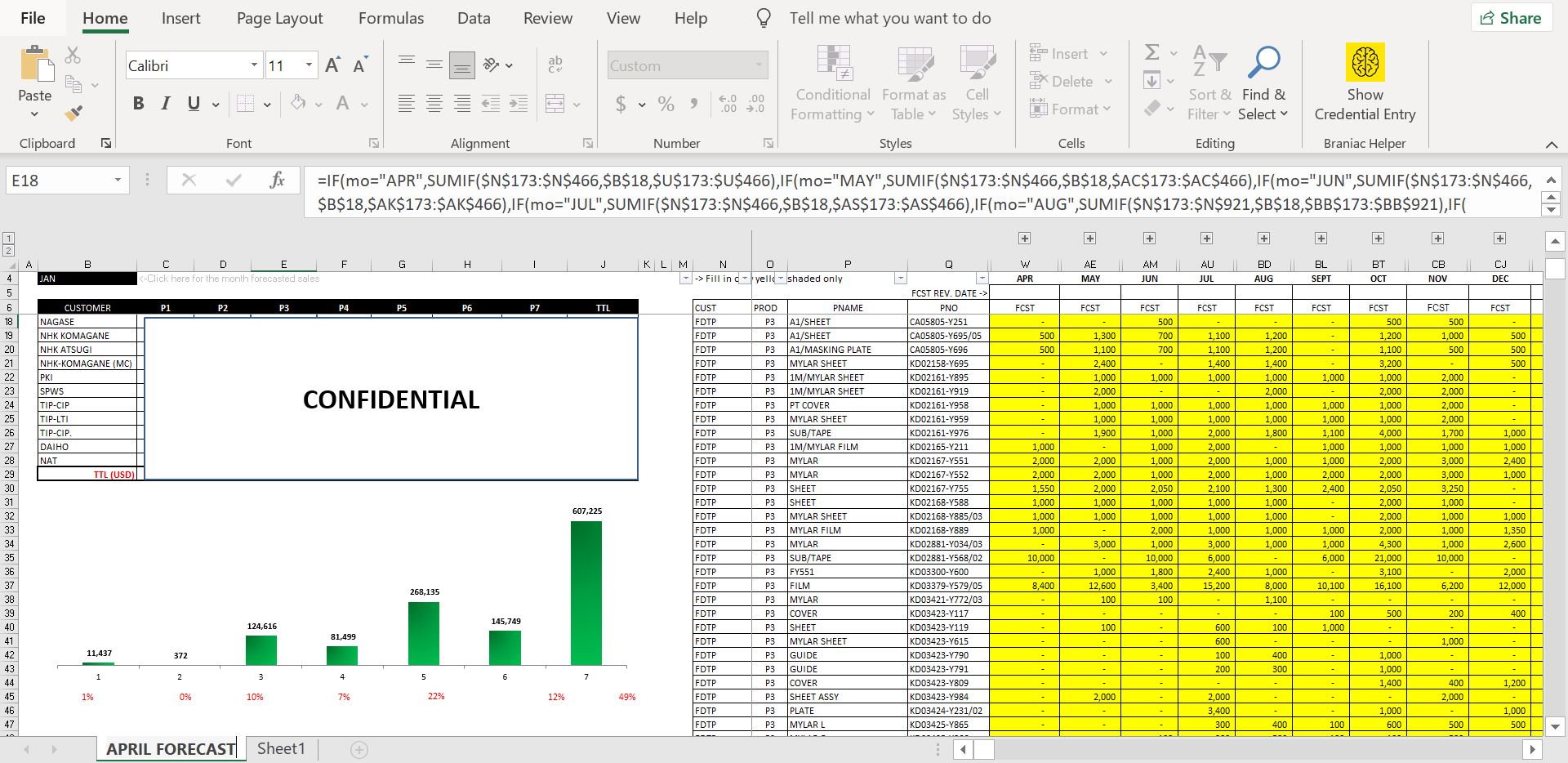Viewport: 1568px width, 763px height.
Task: Apply fill color bucket
Action: [298, 103]
